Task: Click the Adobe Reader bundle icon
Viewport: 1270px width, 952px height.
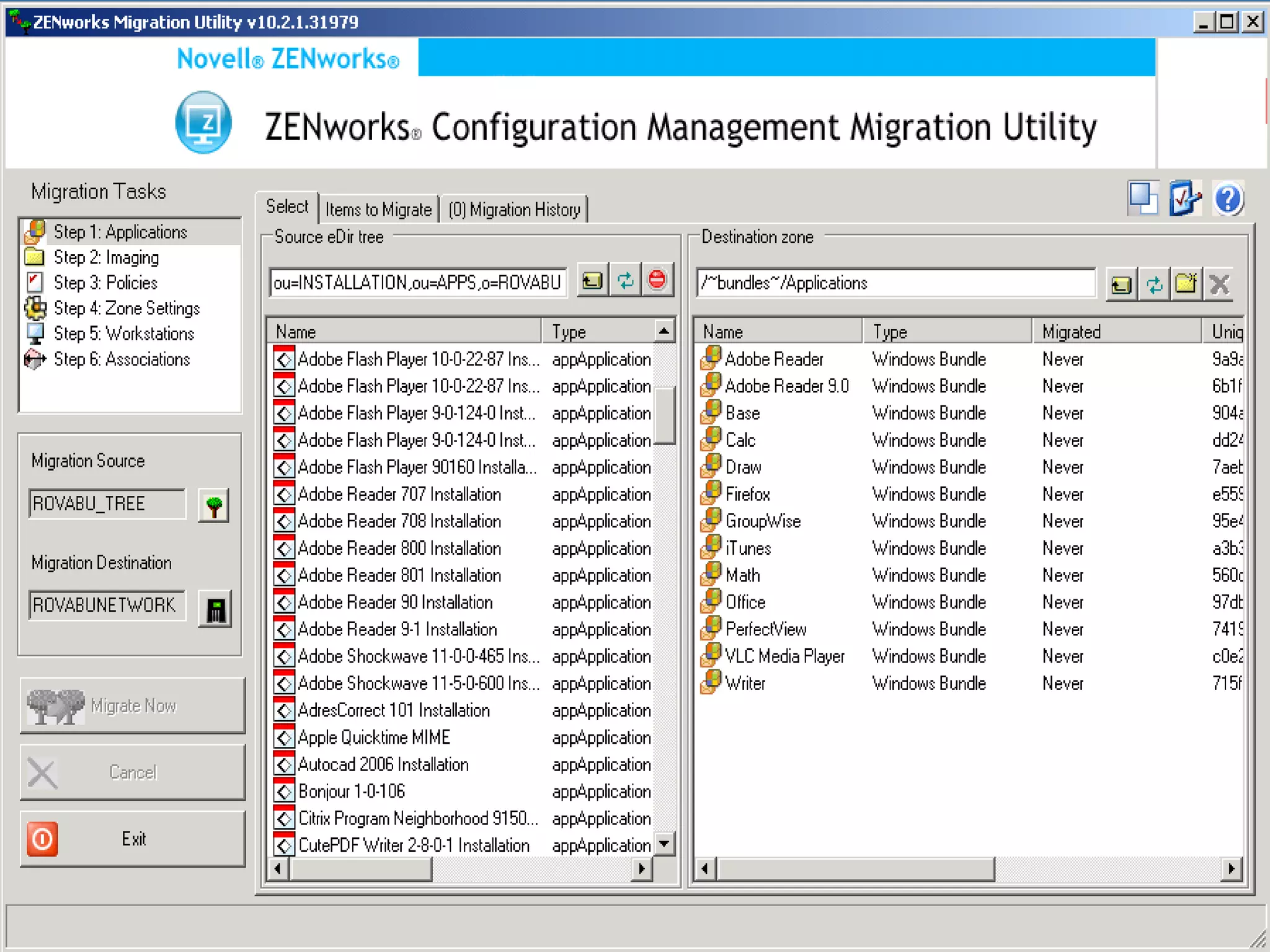Action: click(x=711, y=358)
